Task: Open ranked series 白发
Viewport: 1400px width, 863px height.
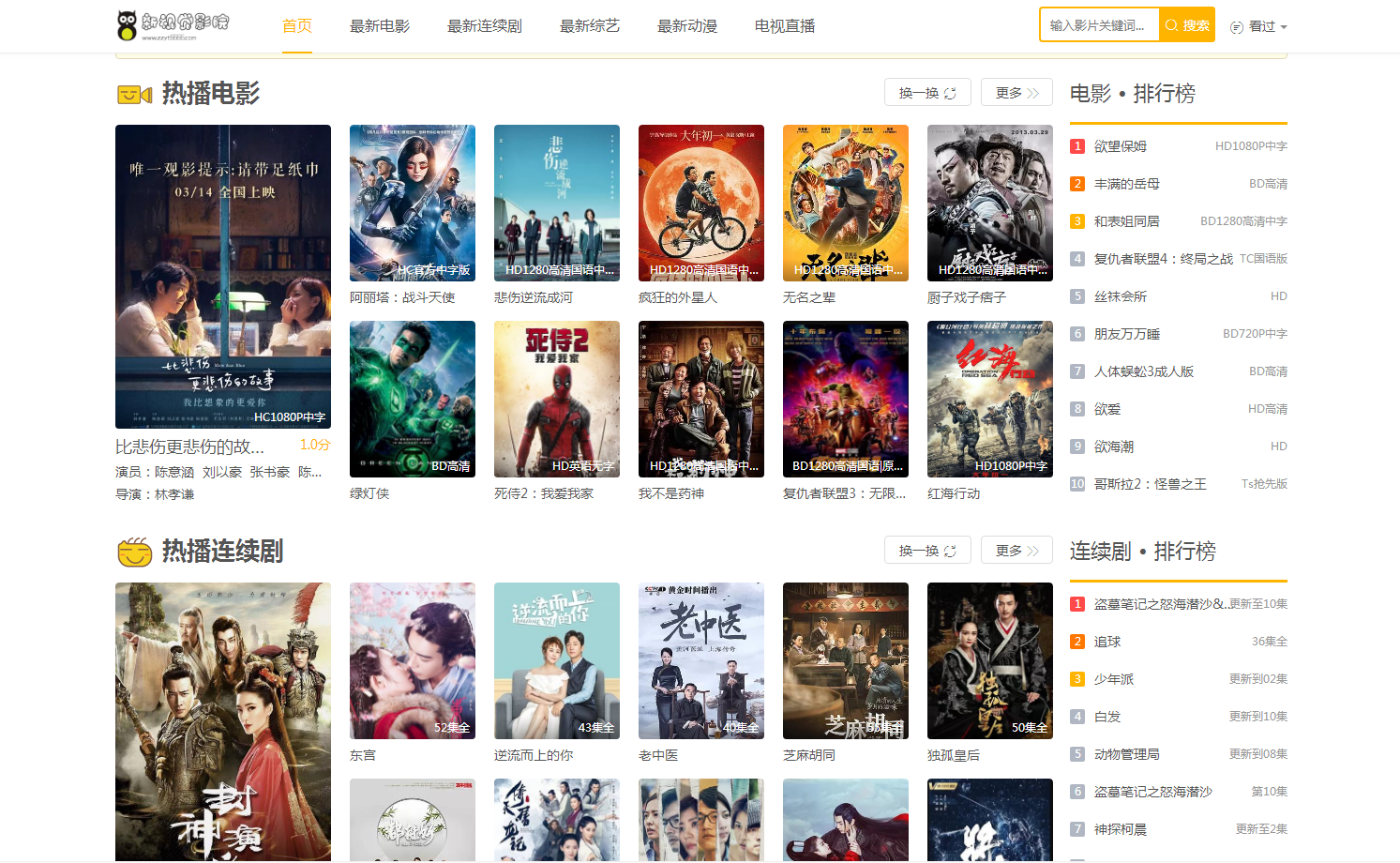Action: coord(1107,717)
